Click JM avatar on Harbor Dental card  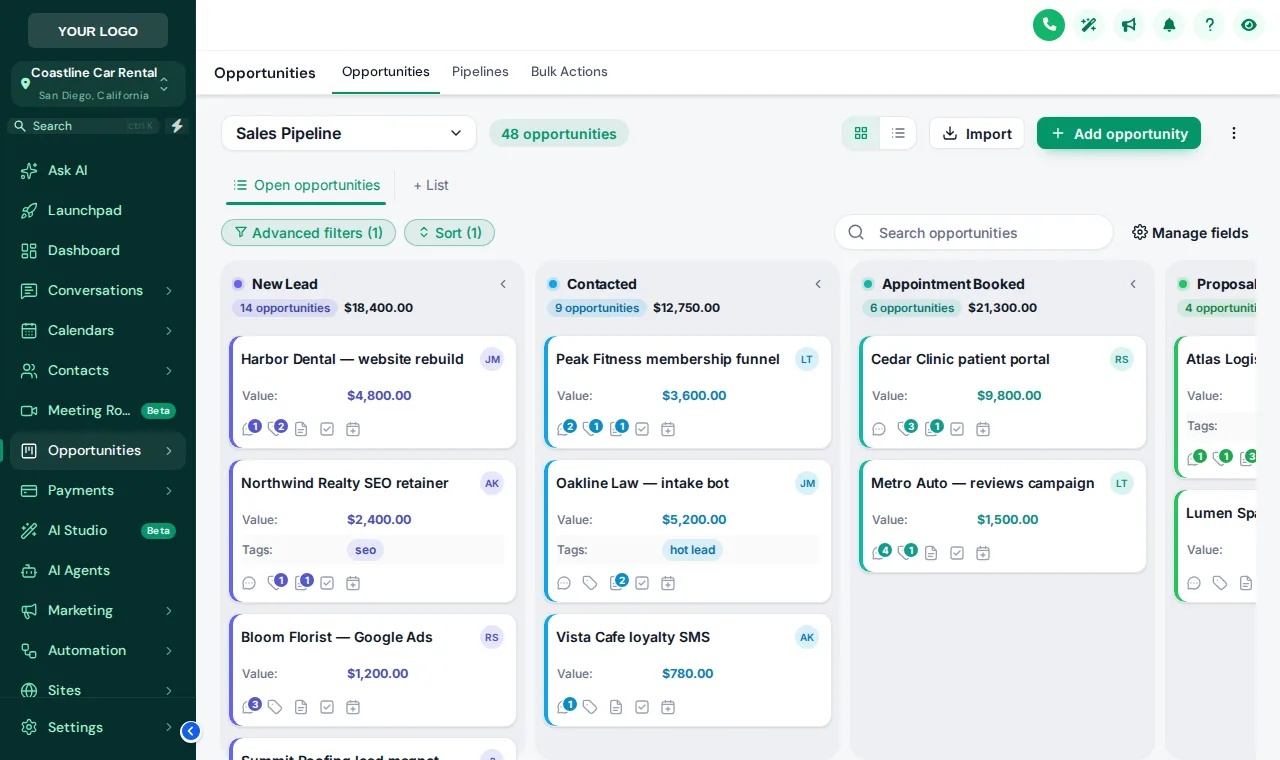(x=492, y=359)
